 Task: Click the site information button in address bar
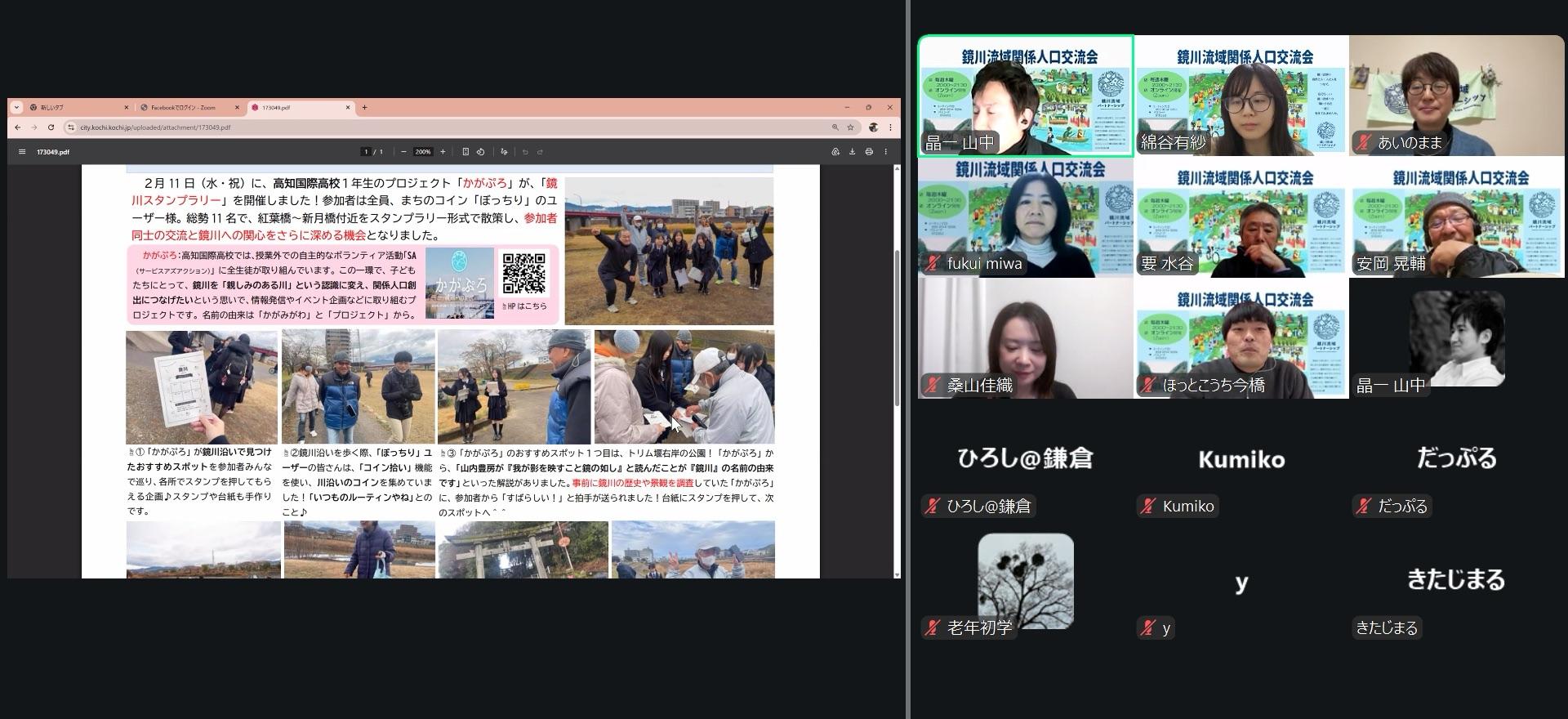[x=71, y=127]
